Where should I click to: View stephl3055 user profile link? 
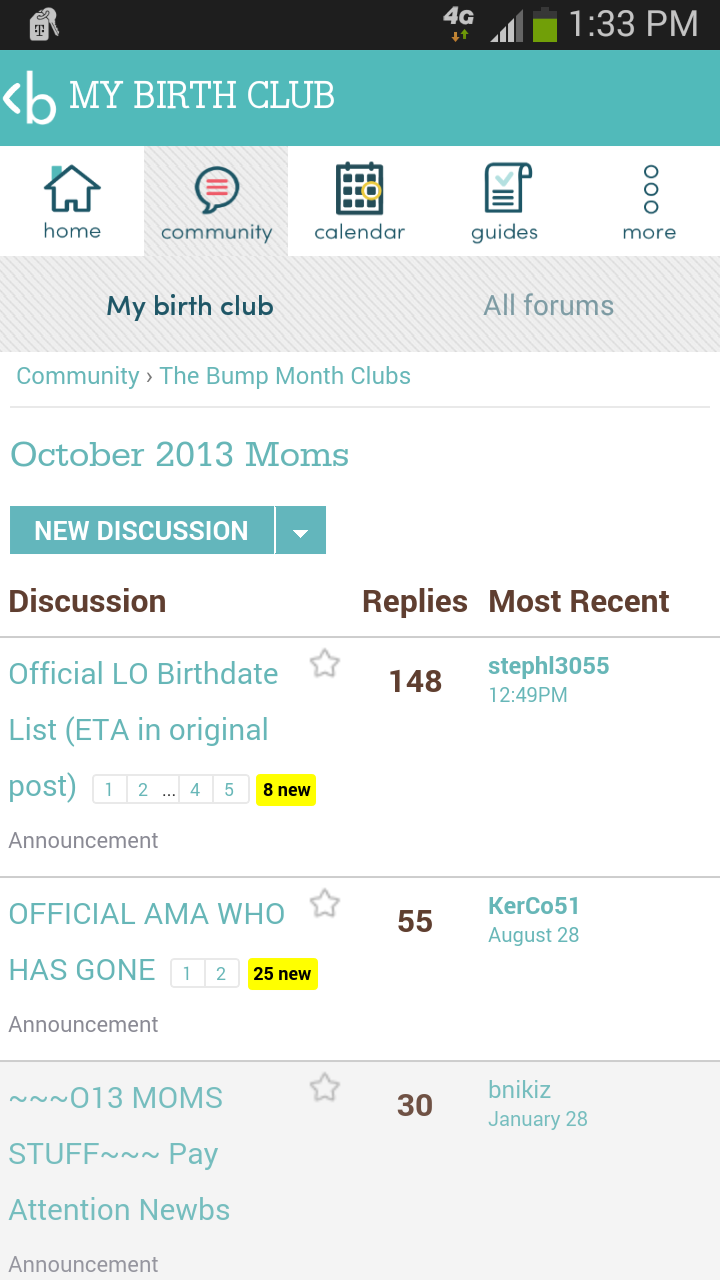[548, 666]
